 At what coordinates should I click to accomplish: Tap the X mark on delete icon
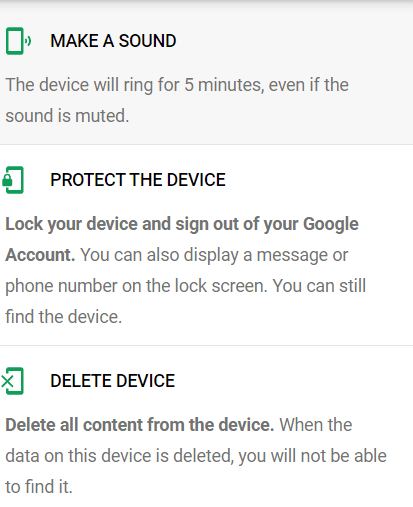(x=7, y=381)
